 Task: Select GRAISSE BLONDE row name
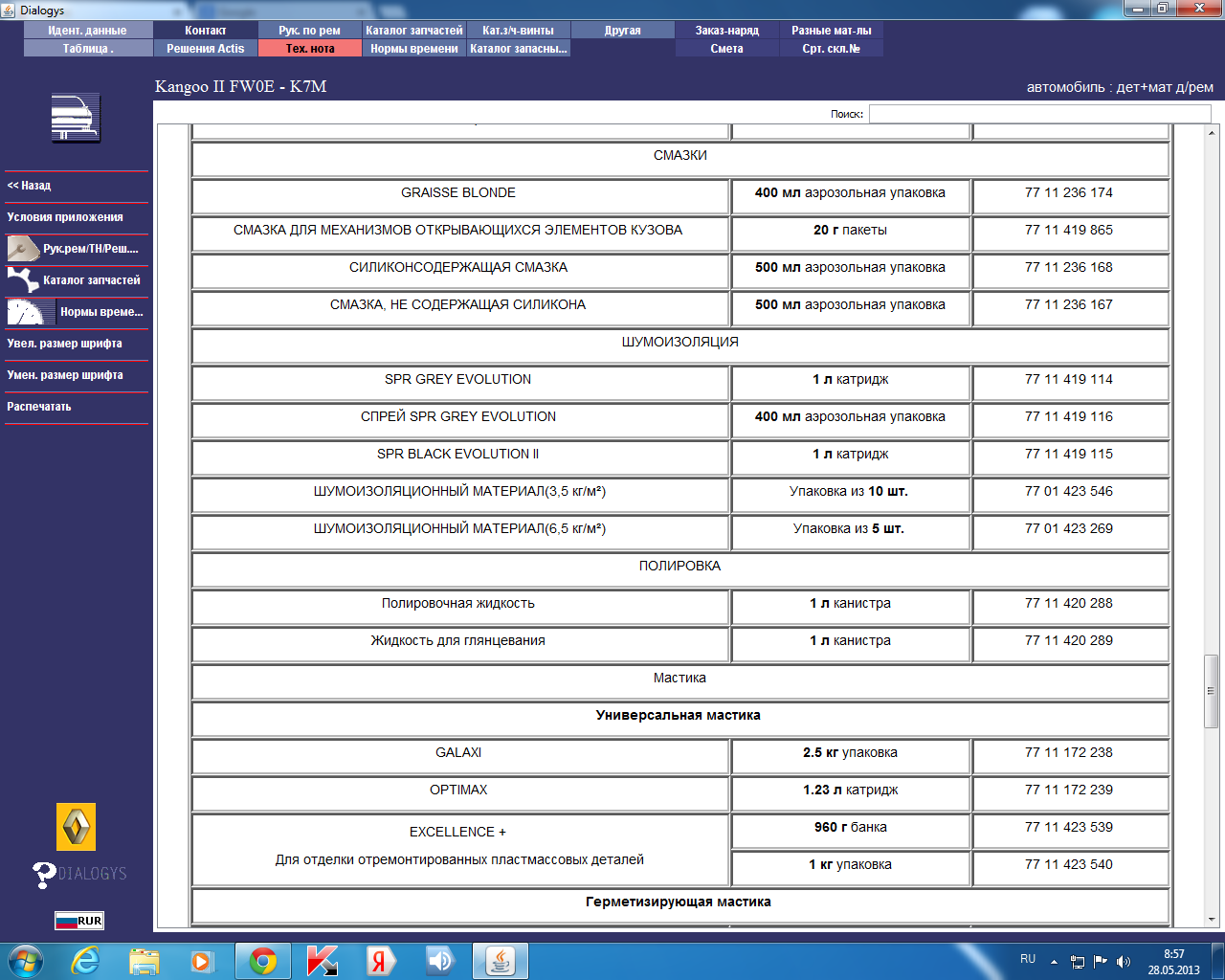click(x=458, y=193)
